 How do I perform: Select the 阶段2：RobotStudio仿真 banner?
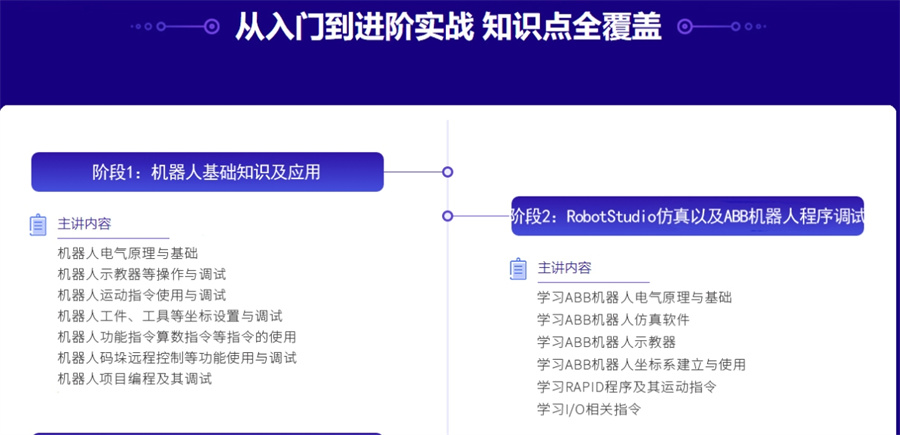[x=688, y=216]
